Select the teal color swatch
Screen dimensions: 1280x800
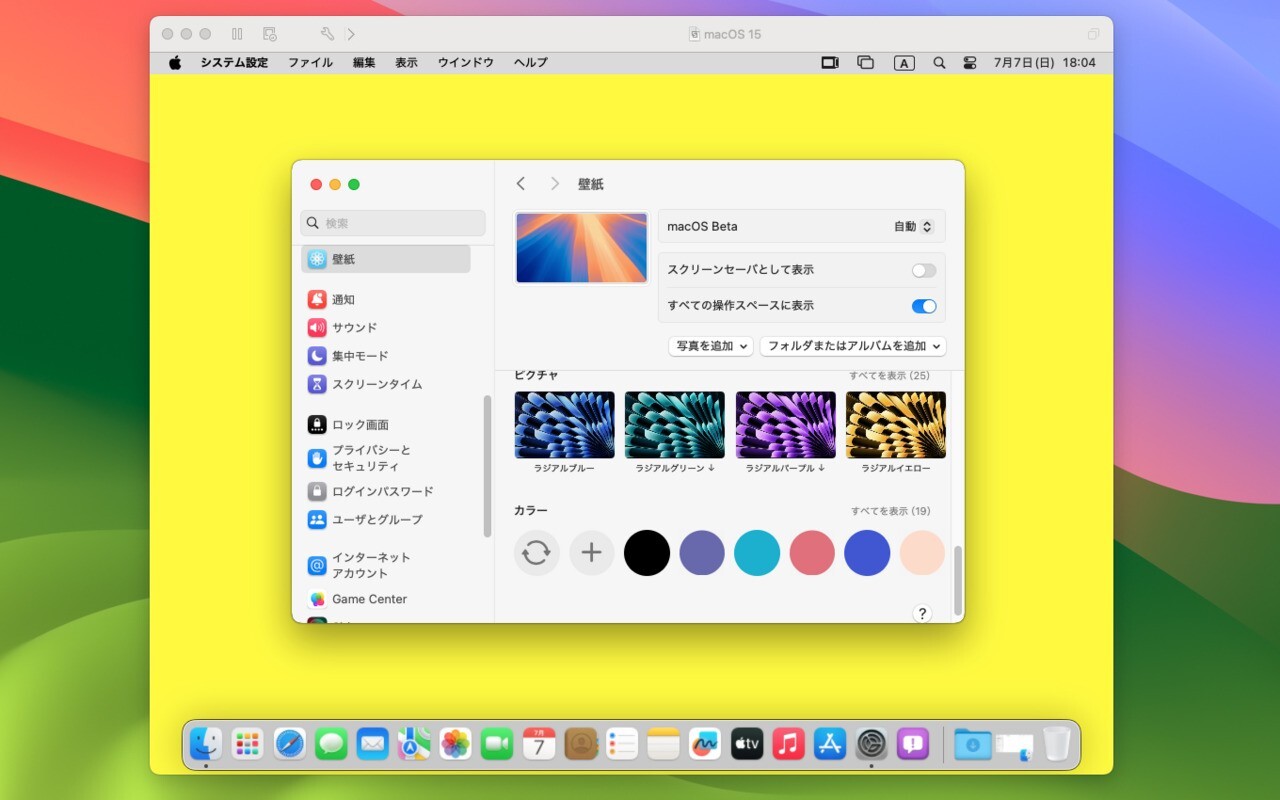pyautogui.click(x=757, y=552)
